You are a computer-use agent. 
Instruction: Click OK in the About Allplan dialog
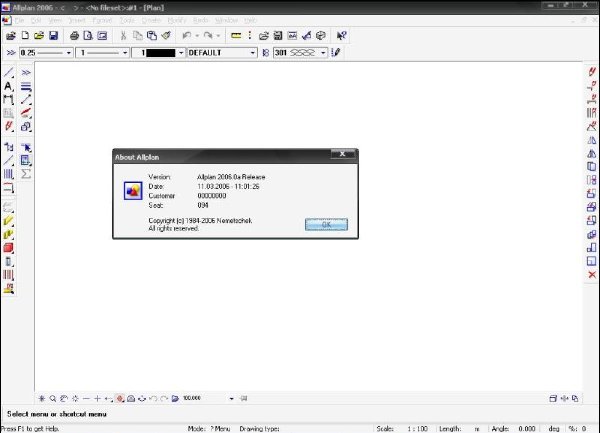pos(326,225)
